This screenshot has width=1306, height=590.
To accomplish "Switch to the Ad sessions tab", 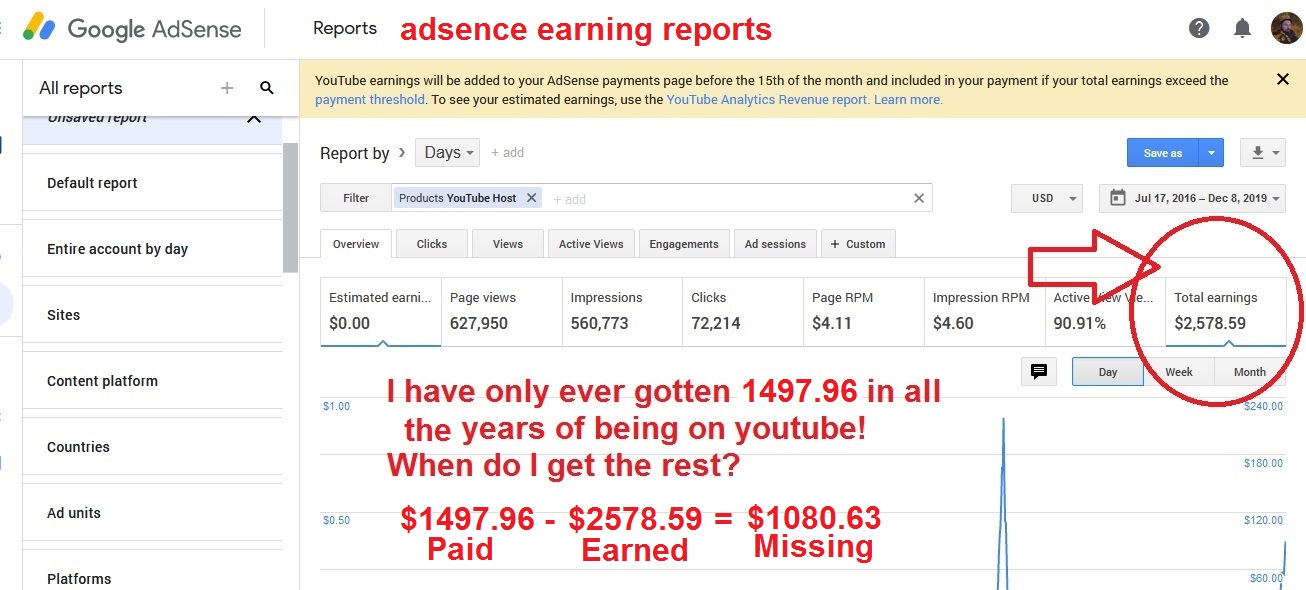I will (775, 244).
